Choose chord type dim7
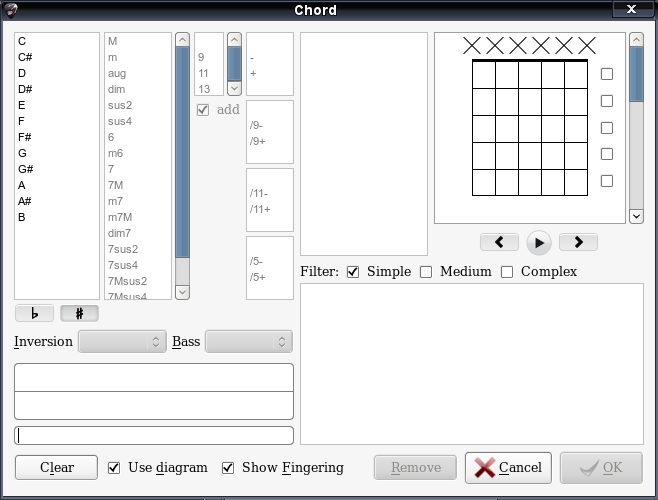 coord(138,233)
